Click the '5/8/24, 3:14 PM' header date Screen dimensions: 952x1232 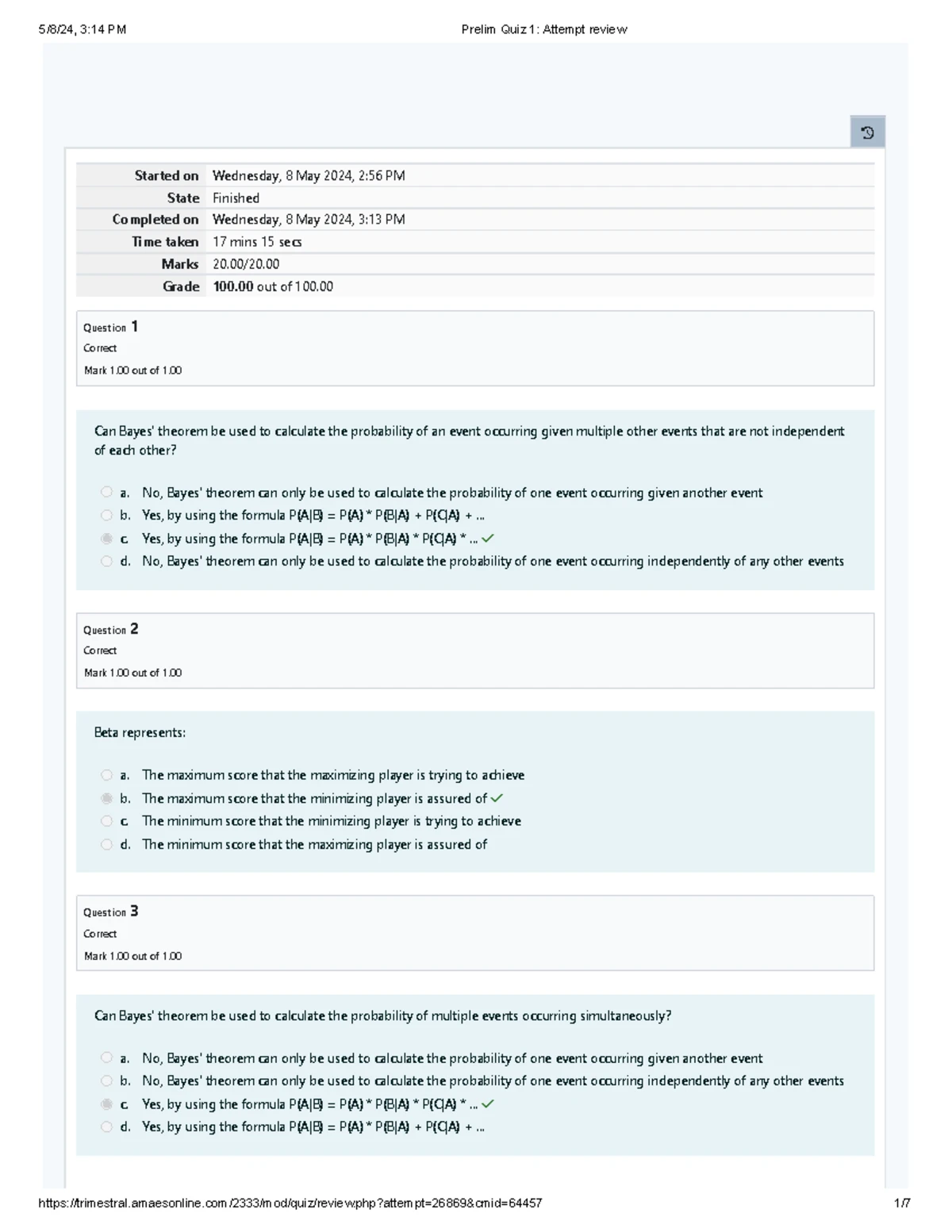[x=83, y=30]
